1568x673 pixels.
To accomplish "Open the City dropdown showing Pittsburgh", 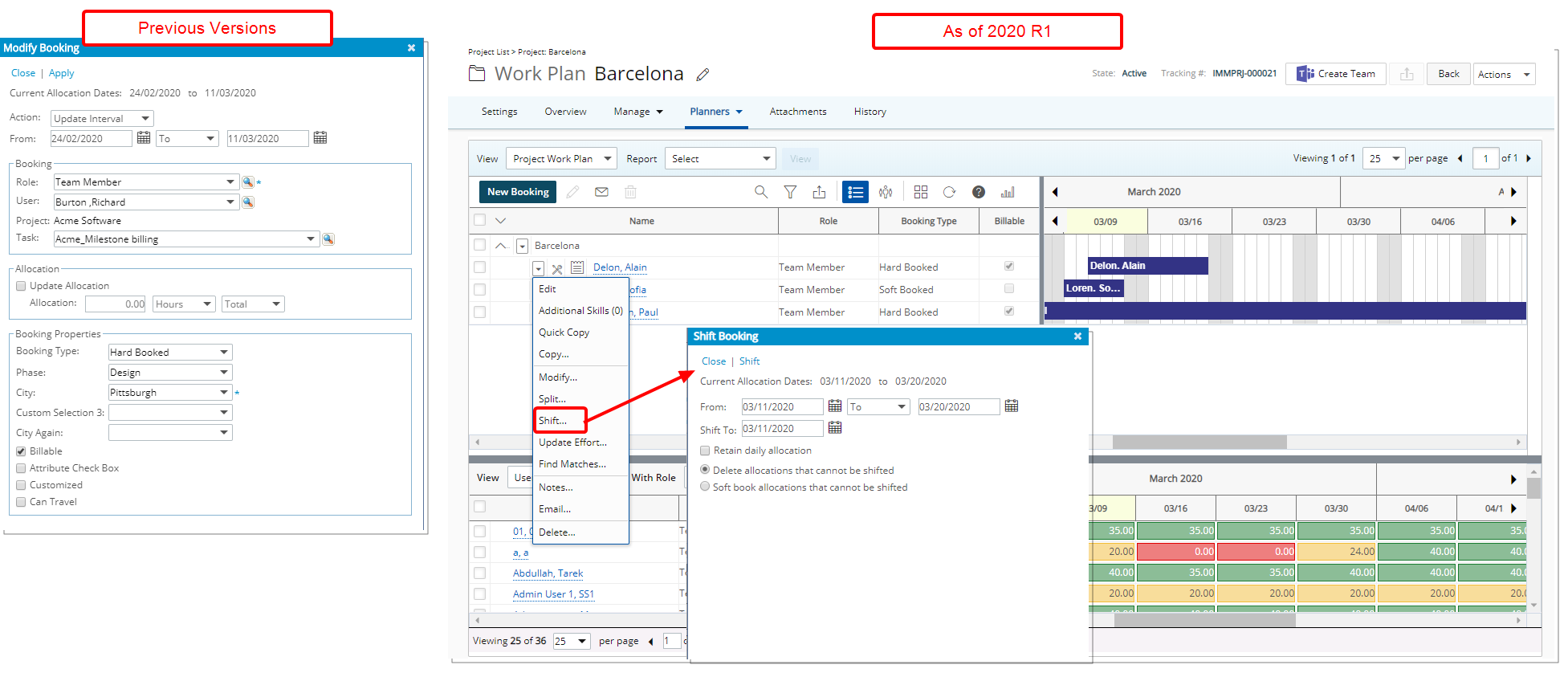I will pyautogui.click(x=170, y=392).
